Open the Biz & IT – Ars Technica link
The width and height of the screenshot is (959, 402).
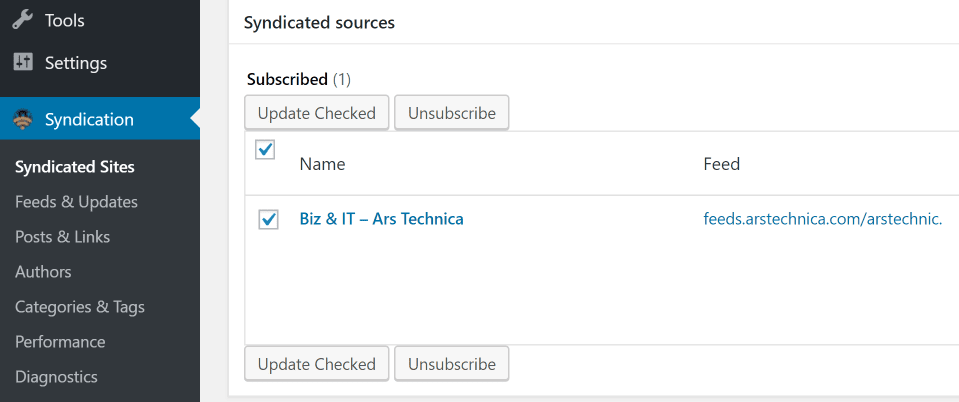381,219
